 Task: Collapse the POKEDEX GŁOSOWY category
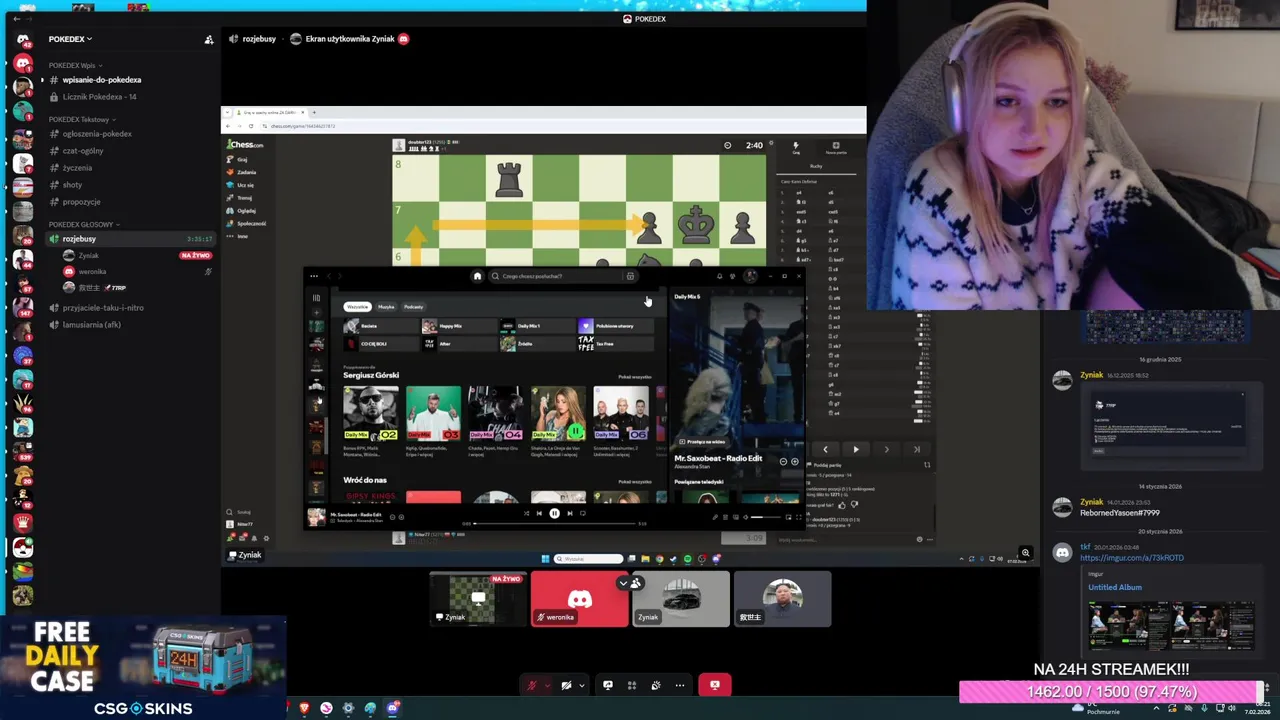pyautogui.click(x=84, y=224)
